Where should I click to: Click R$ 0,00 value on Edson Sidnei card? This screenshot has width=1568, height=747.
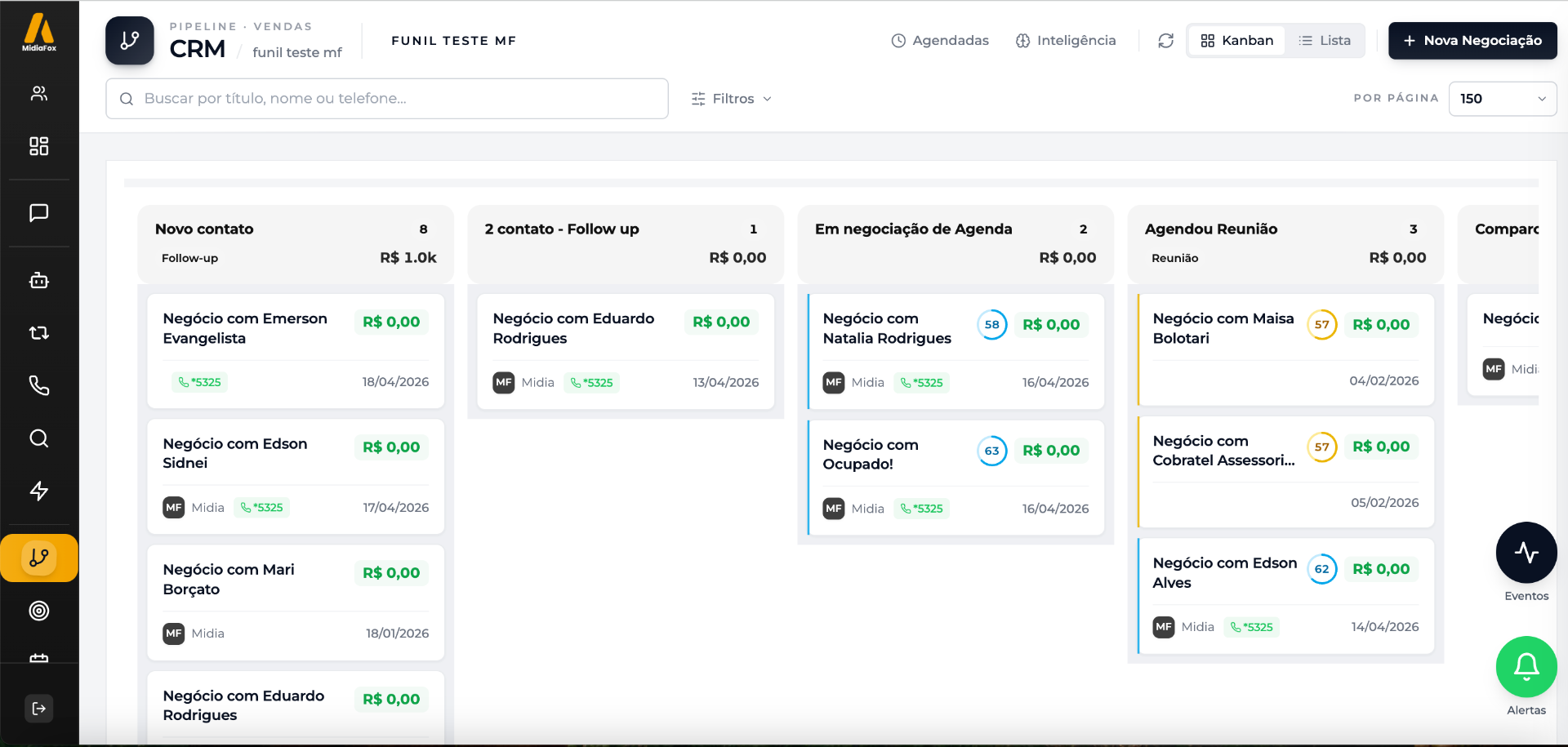pos(391,447)
